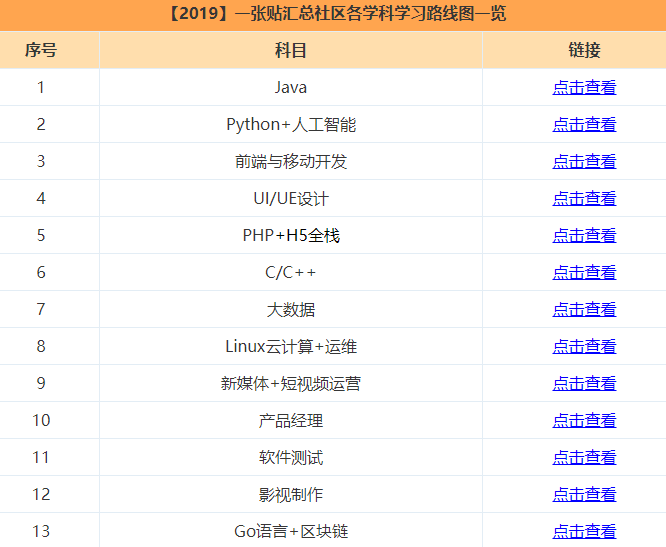The height and width of the screenshot is (547, 666).
Task: Click row number 9 in 序号 column
Action: click(41, 383)
